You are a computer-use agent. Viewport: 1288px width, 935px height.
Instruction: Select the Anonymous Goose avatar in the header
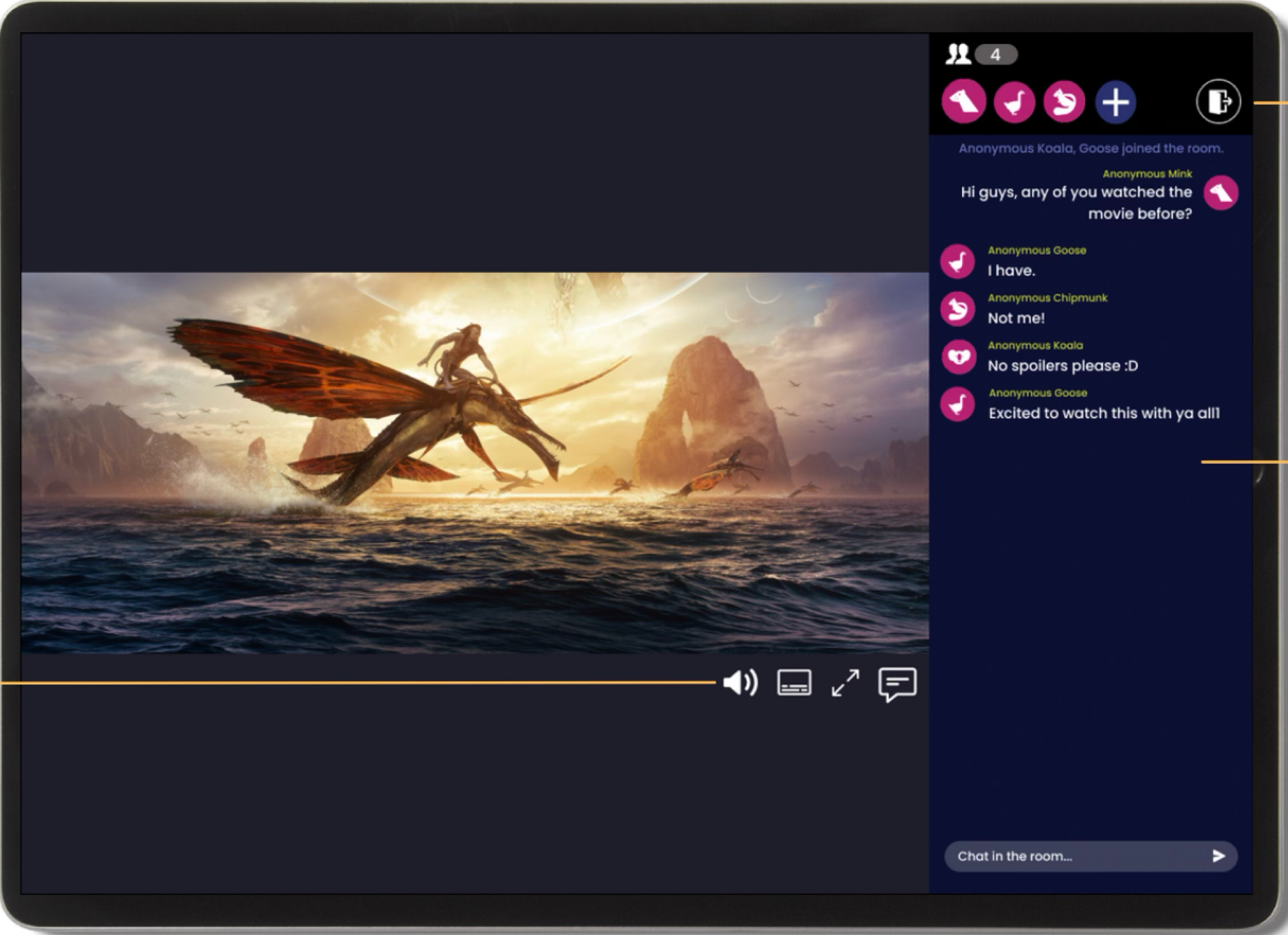tap(1014, 101)
